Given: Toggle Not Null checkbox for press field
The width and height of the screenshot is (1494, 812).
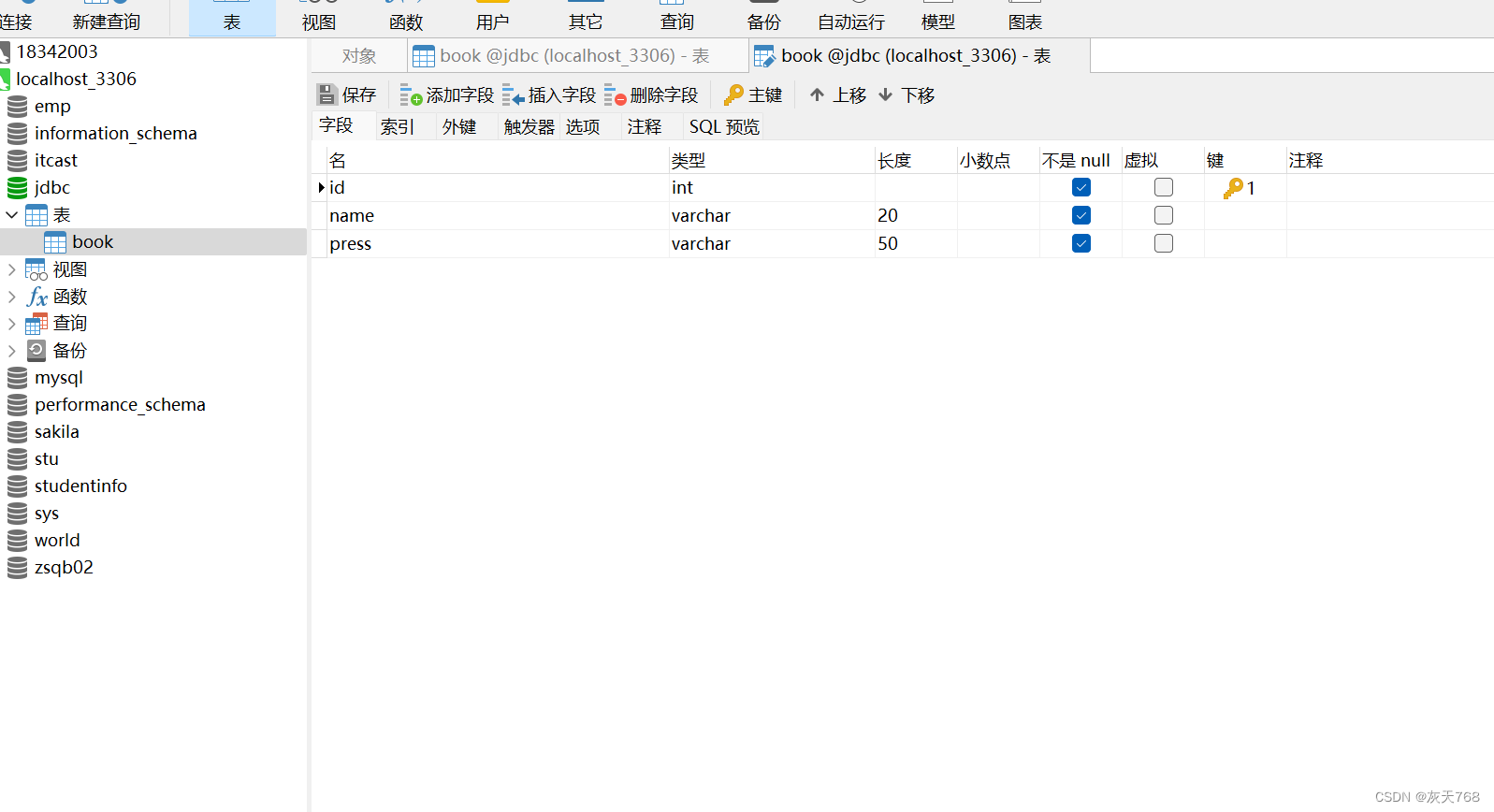Looking at the screenshot, I should 1081,243.
